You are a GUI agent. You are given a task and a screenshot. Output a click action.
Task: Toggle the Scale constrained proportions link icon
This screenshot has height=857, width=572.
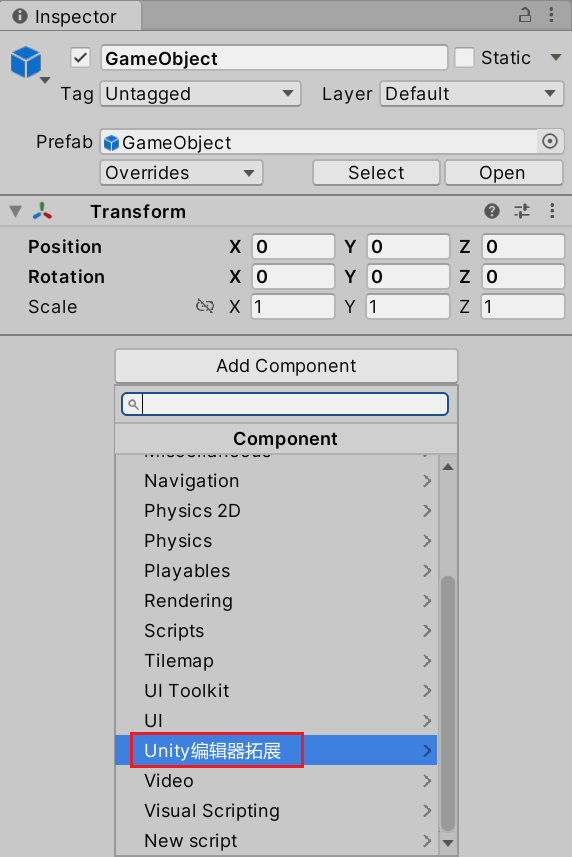pyautogui.click(x=205, y=306)
